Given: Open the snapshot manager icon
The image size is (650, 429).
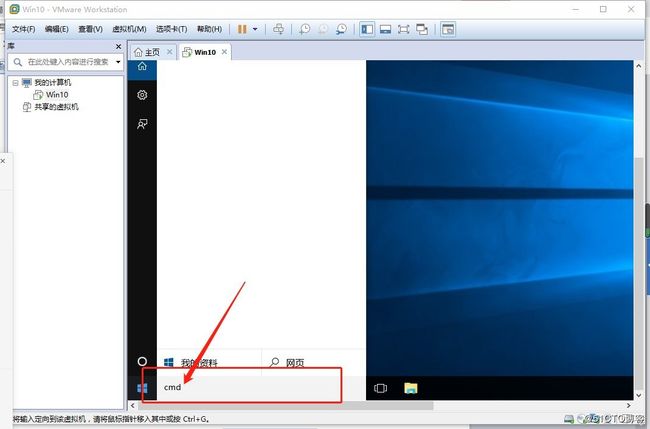Looking at the screenshot, I should (x=341, y=29).
